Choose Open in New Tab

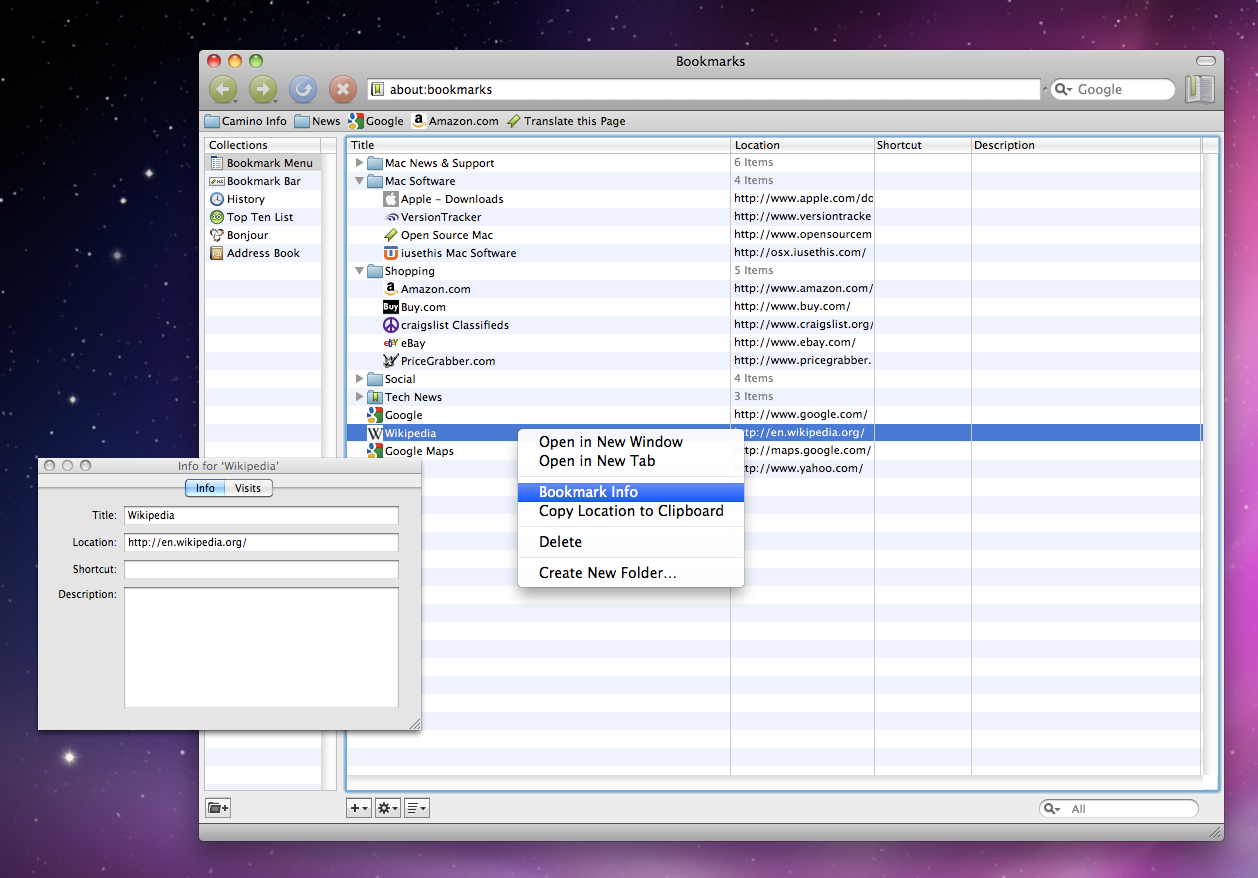[x=631, y=461]
